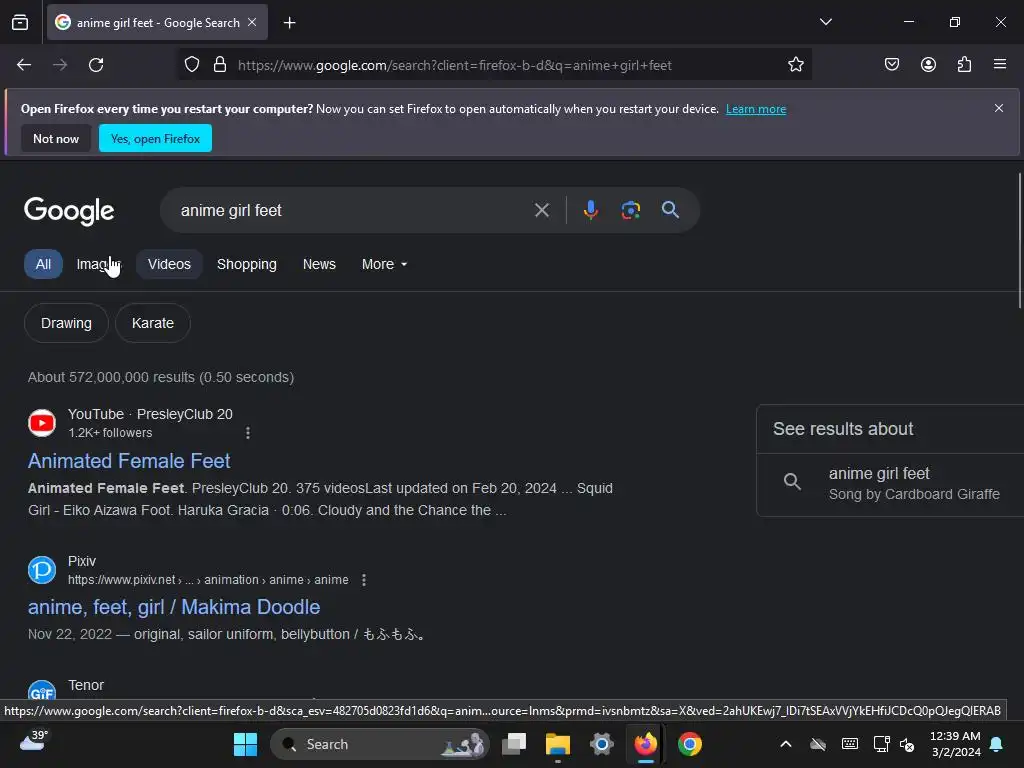Expand the More search options dropdown
Image resolution: width=1024 pixels, height=768 pixels.
385,264
